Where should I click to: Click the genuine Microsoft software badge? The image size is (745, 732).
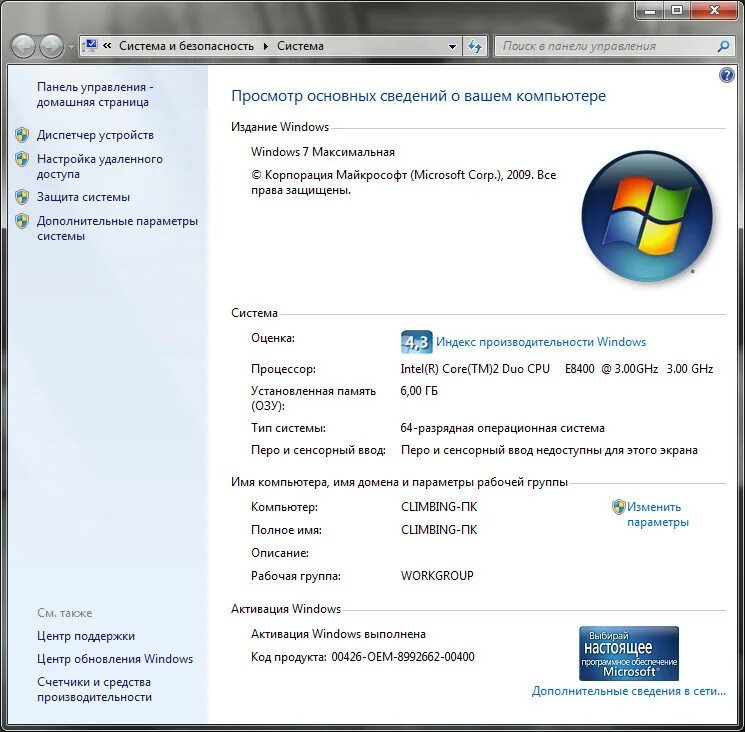[629, 654]
